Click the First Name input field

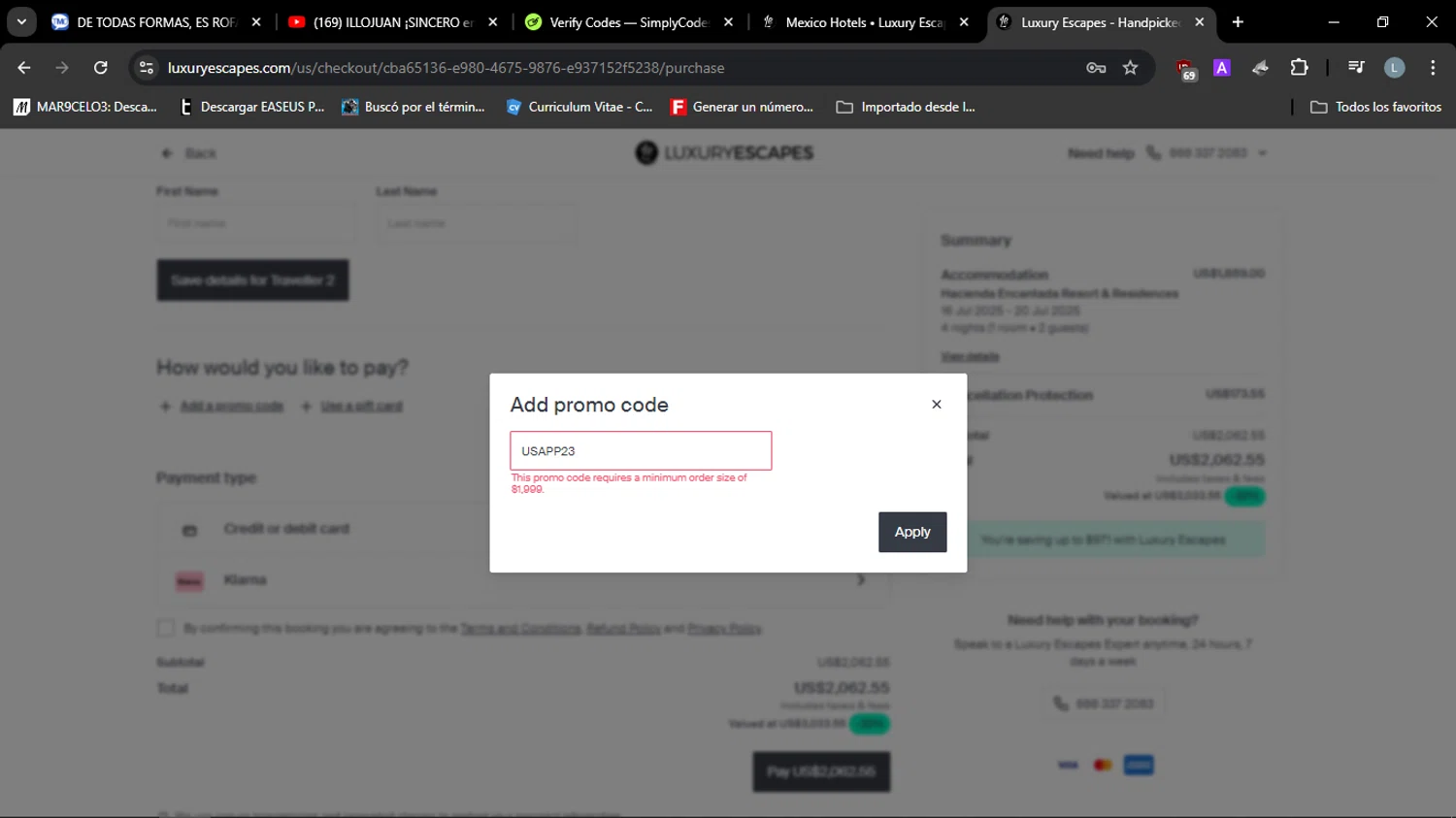[x=255, y=223]
